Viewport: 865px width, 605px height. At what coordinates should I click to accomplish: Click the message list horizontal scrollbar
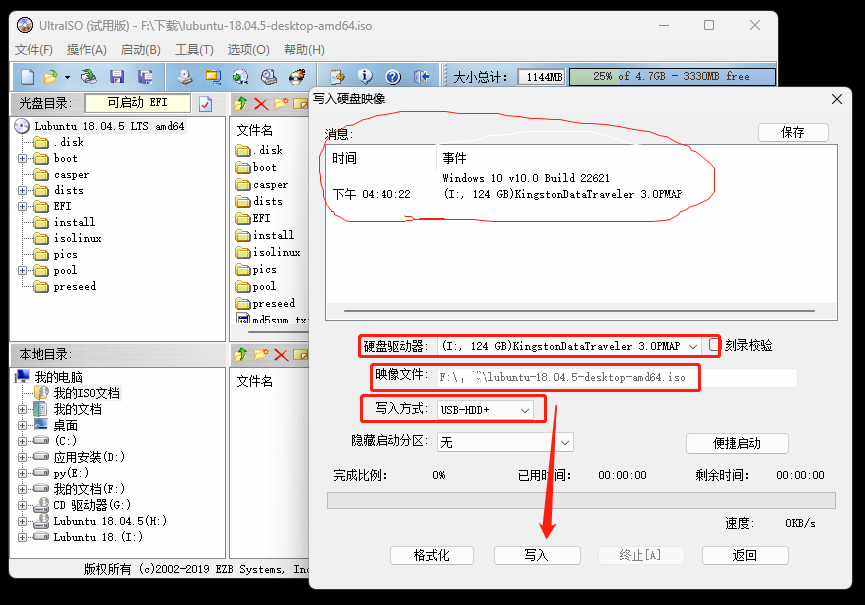coord(579,311)
